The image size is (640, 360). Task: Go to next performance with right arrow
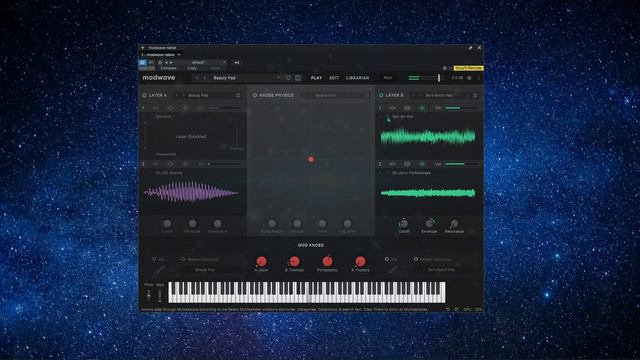click(x=205, y=78)
